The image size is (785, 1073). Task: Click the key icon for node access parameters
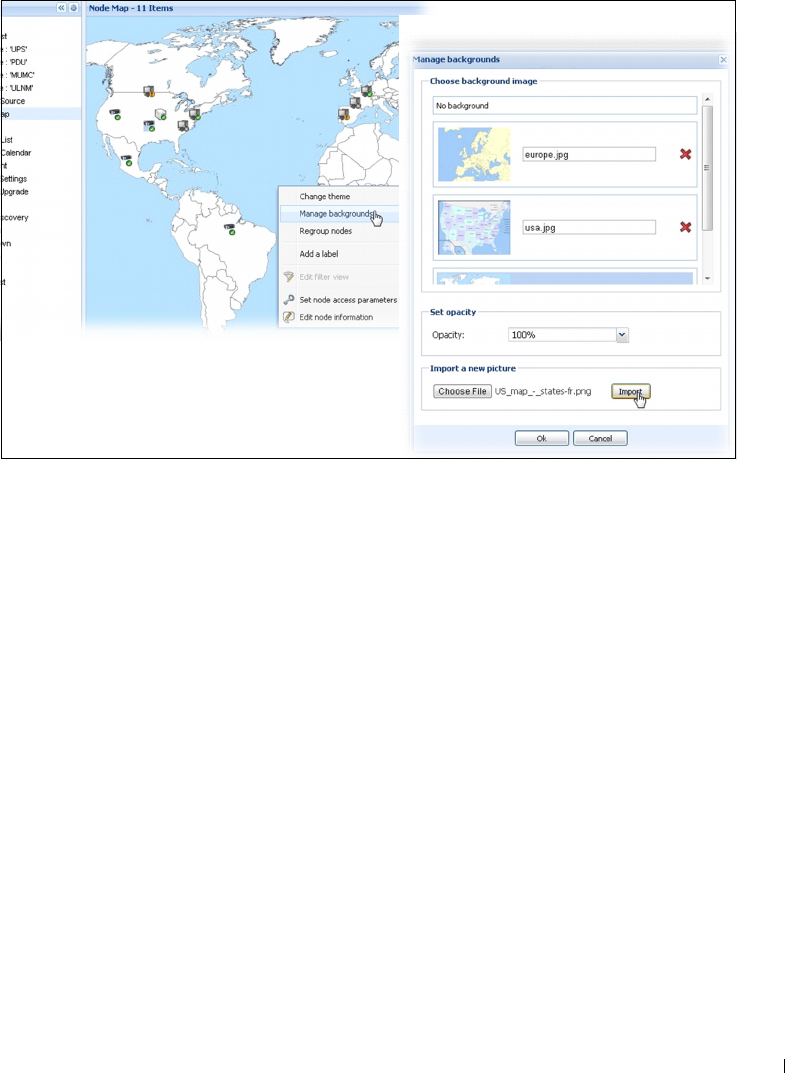289,300
